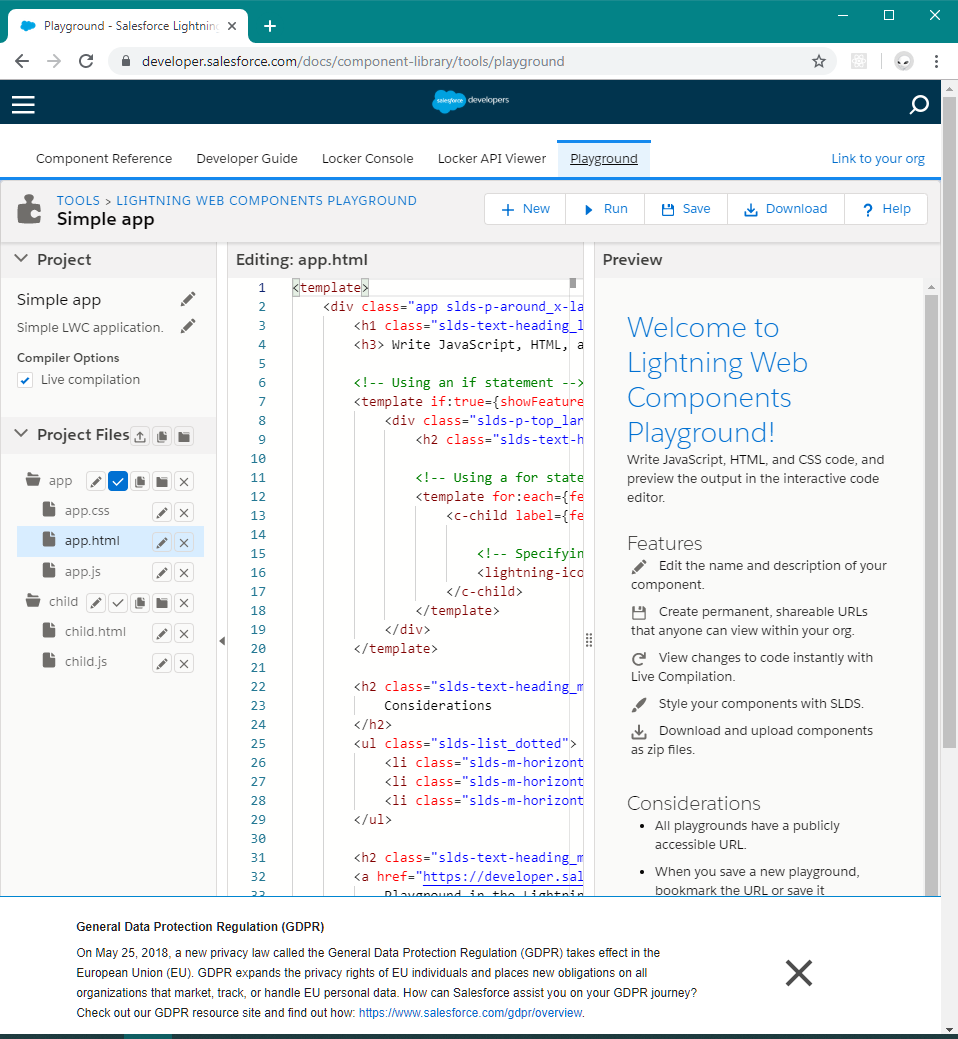
Task: Click the upload icon beside Project Files
Action: coord(140,436)
